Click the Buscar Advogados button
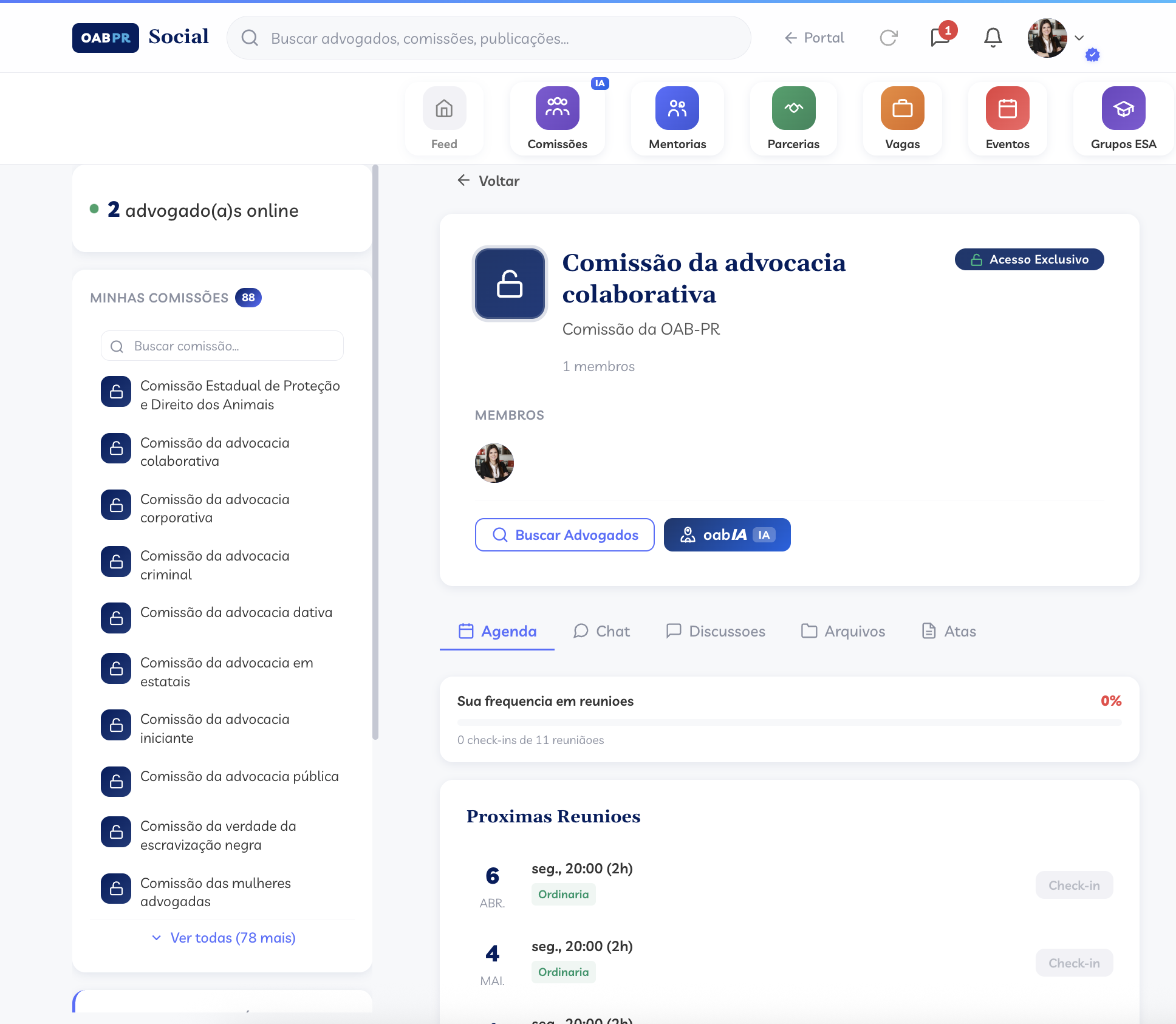1176x1024 pixels. pyautogui.click(x=564, y=534)
